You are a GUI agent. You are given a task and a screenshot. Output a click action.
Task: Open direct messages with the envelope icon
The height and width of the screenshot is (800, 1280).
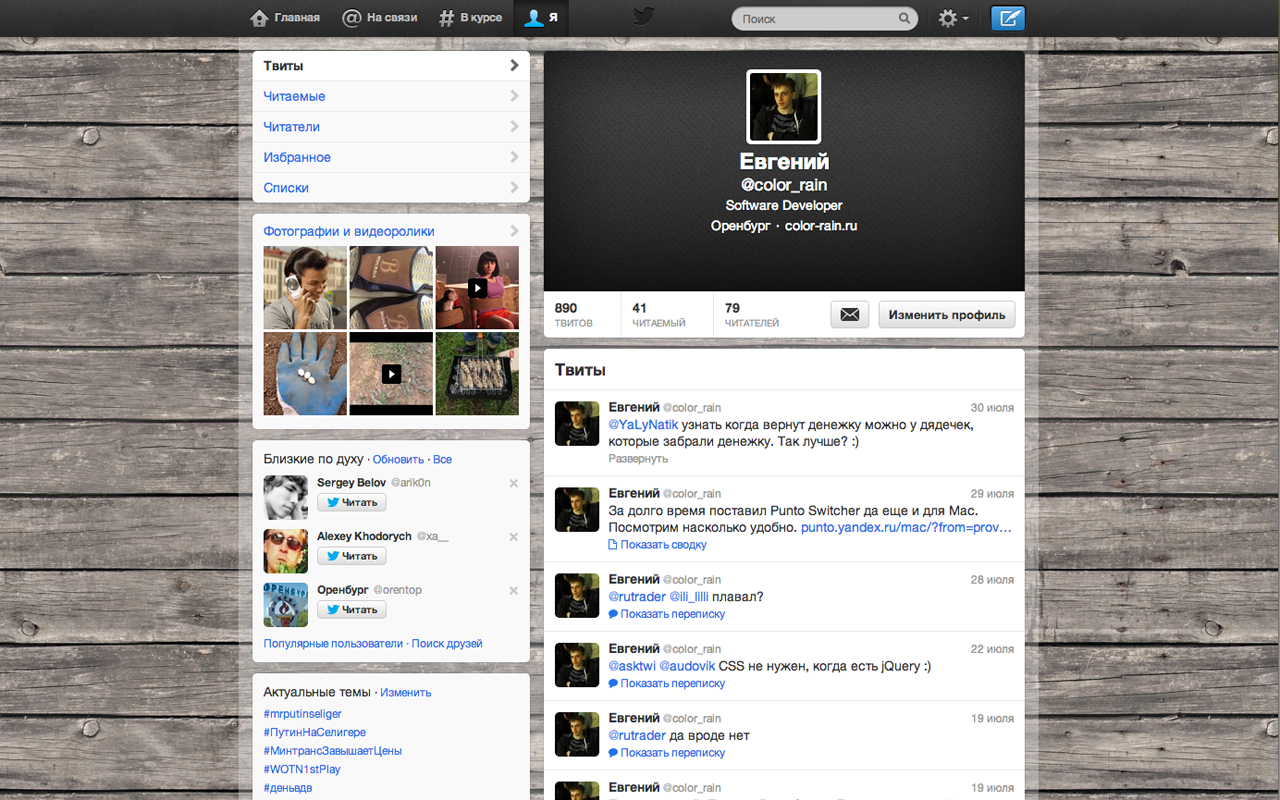click(x=849, y=314)
